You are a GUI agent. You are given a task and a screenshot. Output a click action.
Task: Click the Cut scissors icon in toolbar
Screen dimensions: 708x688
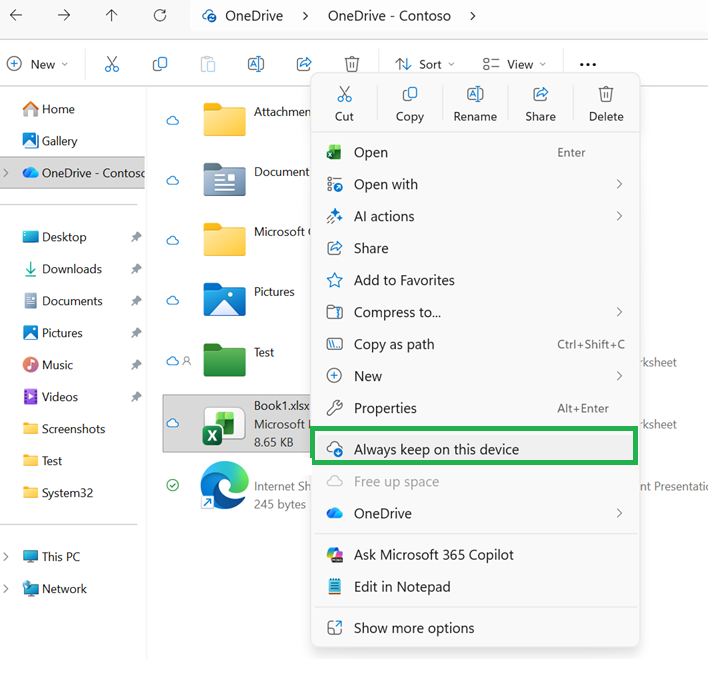point(112,64)
